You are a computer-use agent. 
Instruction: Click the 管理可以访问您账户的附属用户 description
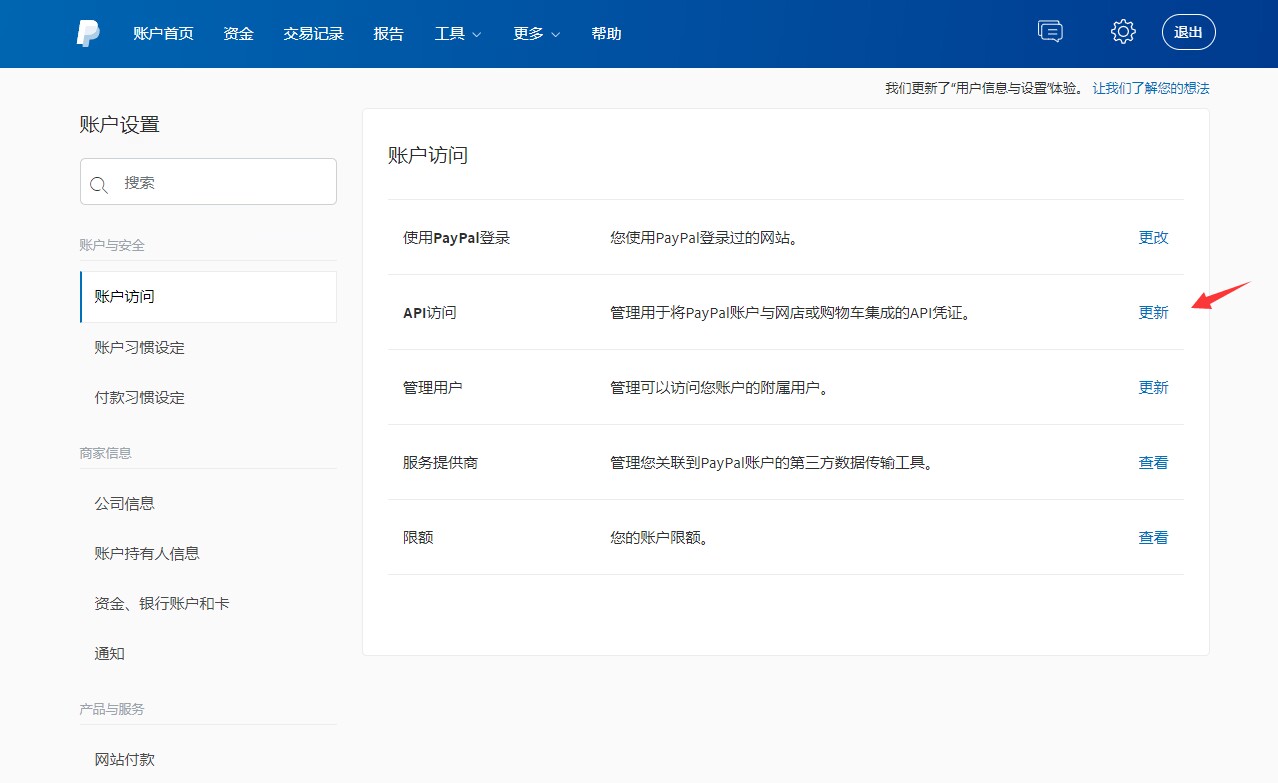(719, 387)
